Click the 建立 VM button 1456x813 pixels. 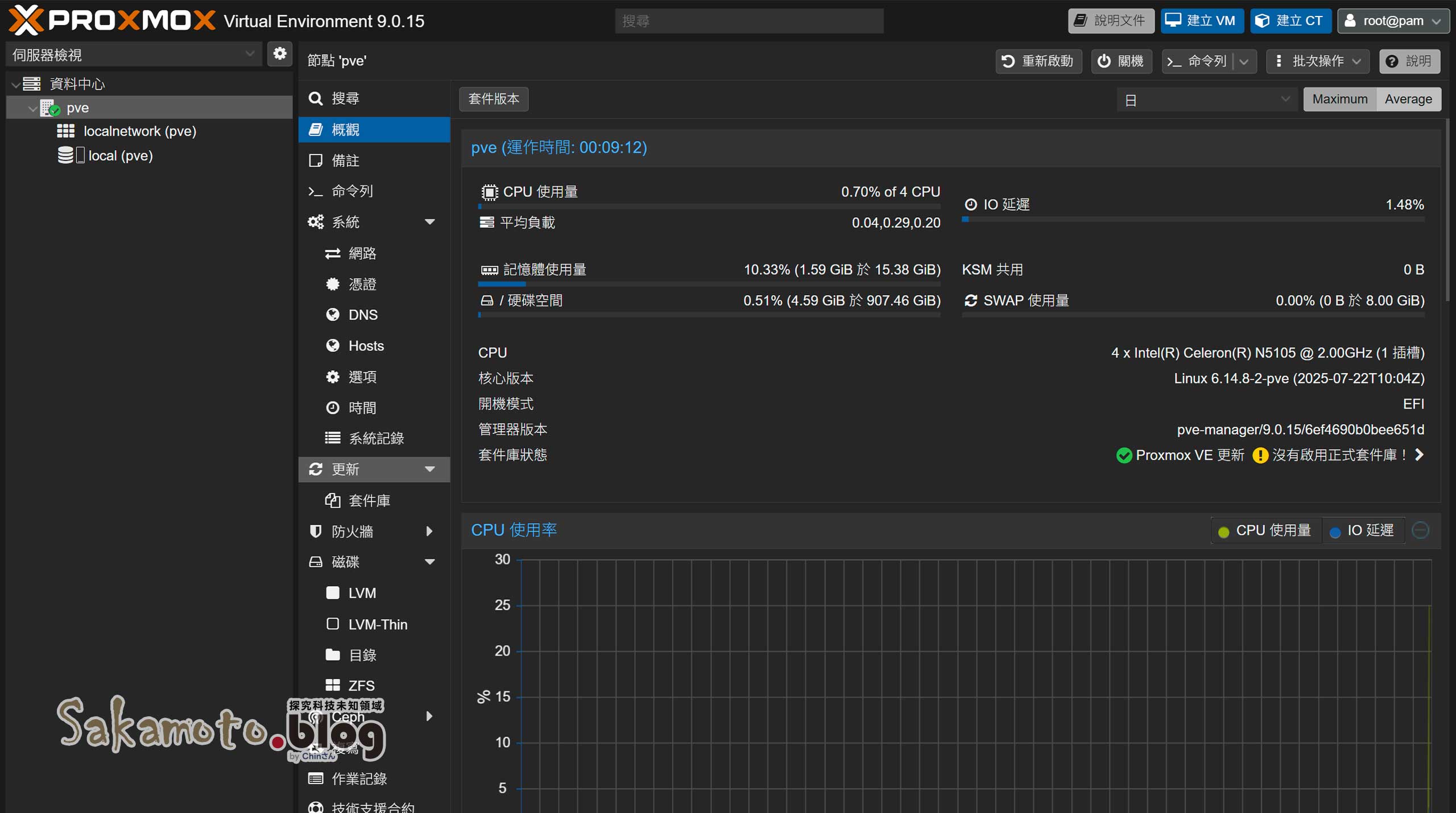click(1201, 21)
